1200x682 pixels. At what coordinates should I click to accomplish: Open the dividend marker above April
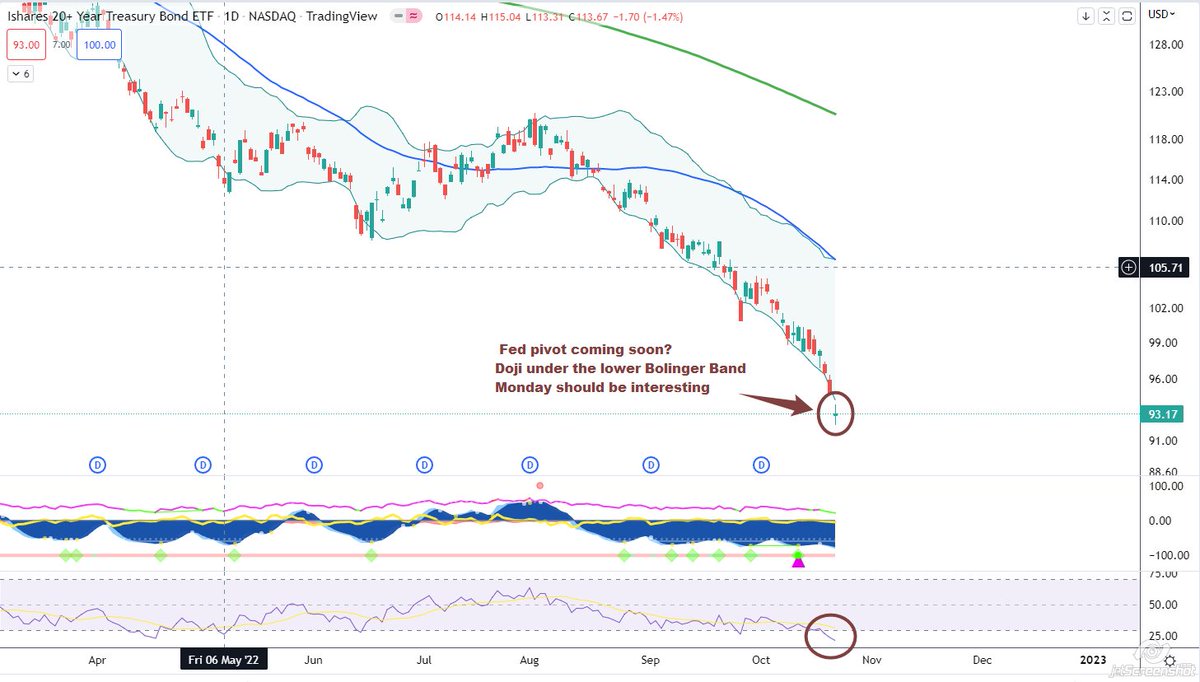98,464
